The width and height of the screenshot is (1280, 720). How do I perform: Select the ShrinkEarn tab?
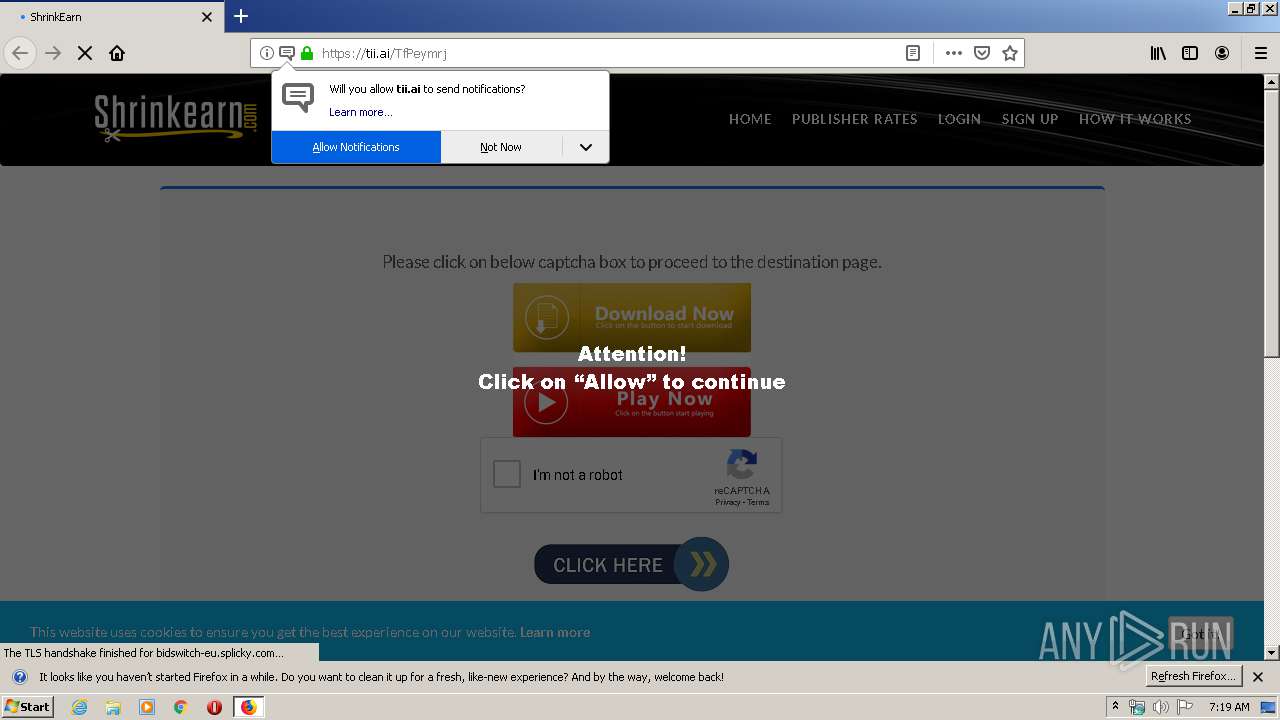coord(110,17)
